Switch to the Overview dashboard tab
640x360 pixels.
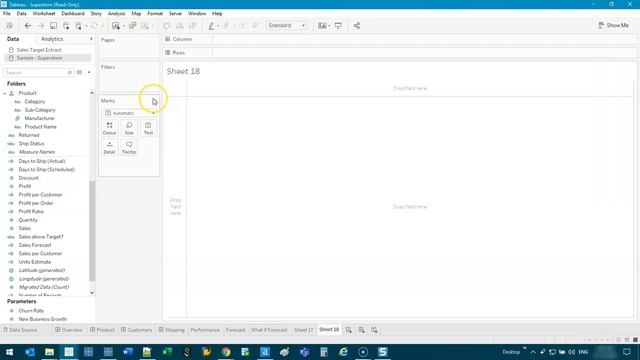pyautogui.click(x=69, y=330)
